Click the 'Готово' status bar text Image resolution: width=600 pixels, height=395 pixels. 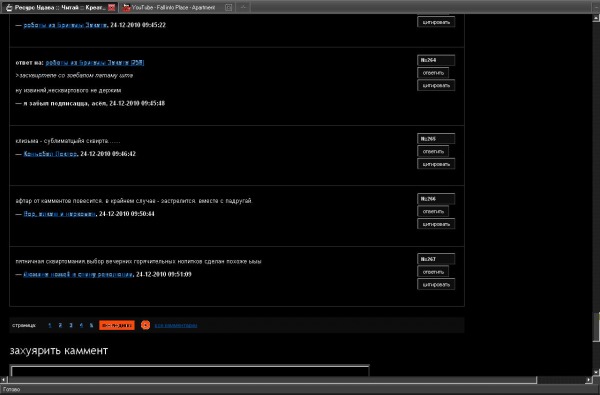click(x=11, y=390)
